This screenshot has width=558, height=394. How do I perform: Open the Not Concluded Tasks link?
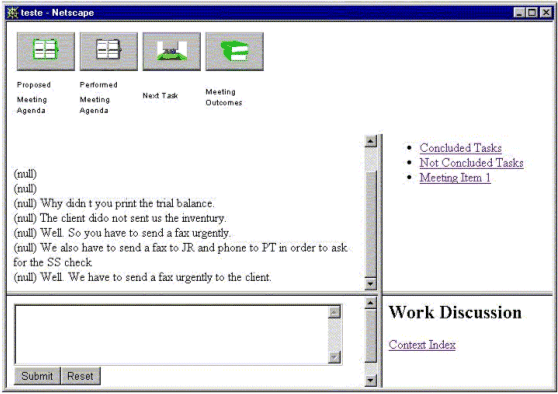tap(472, 163)
